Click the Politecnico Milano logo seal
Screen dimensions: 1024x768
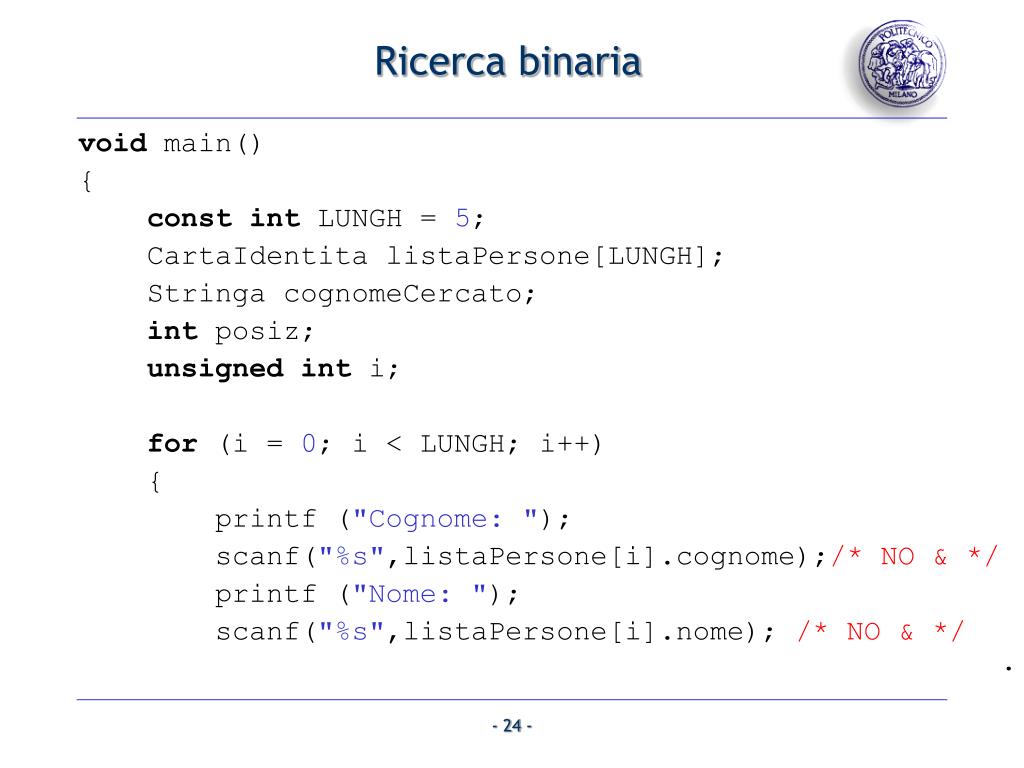[901, 62]
